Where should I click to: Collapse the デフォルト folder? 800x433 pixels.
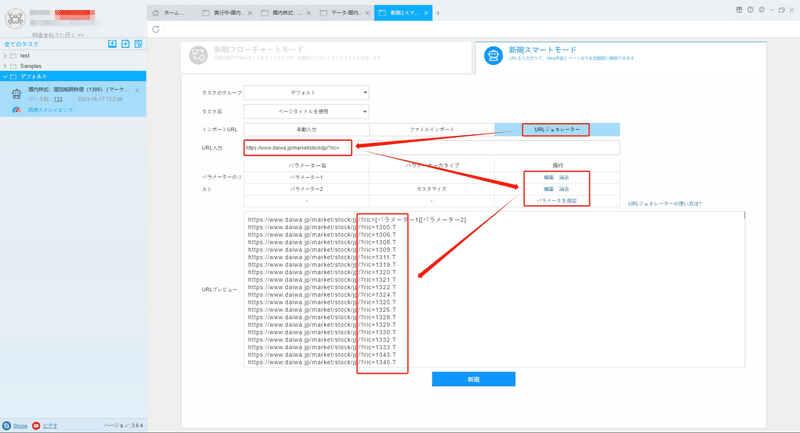coord(5,77)
